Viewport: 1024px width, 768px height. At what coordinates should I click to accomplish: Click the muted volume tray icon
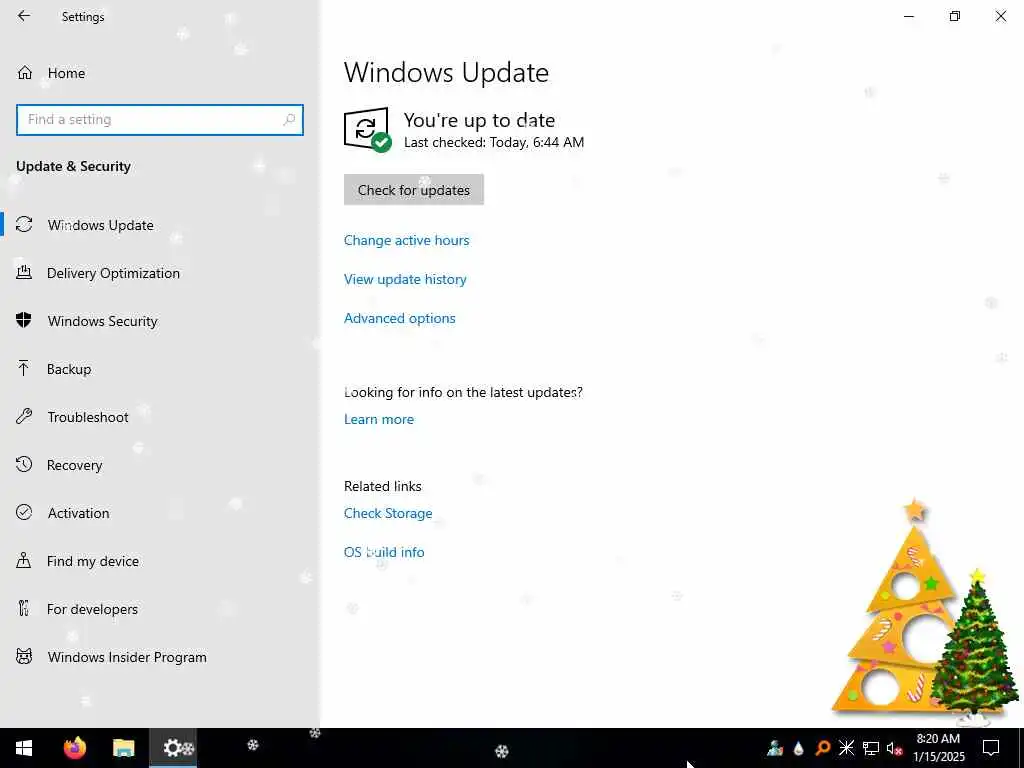tap(894, 748)
